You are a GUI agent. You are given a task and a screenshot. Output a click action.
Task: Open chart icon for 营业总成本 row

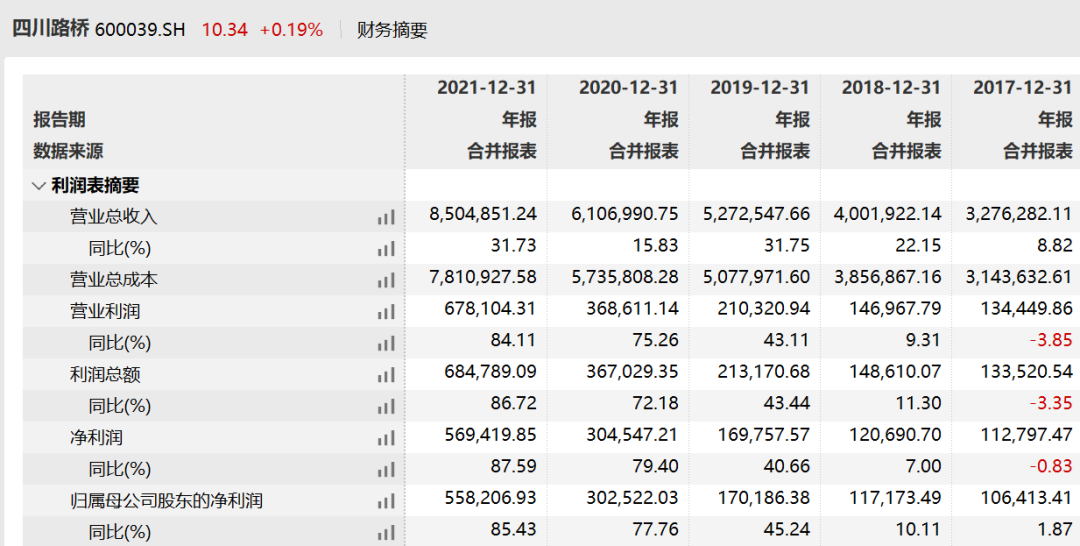(x=386, y=280)
